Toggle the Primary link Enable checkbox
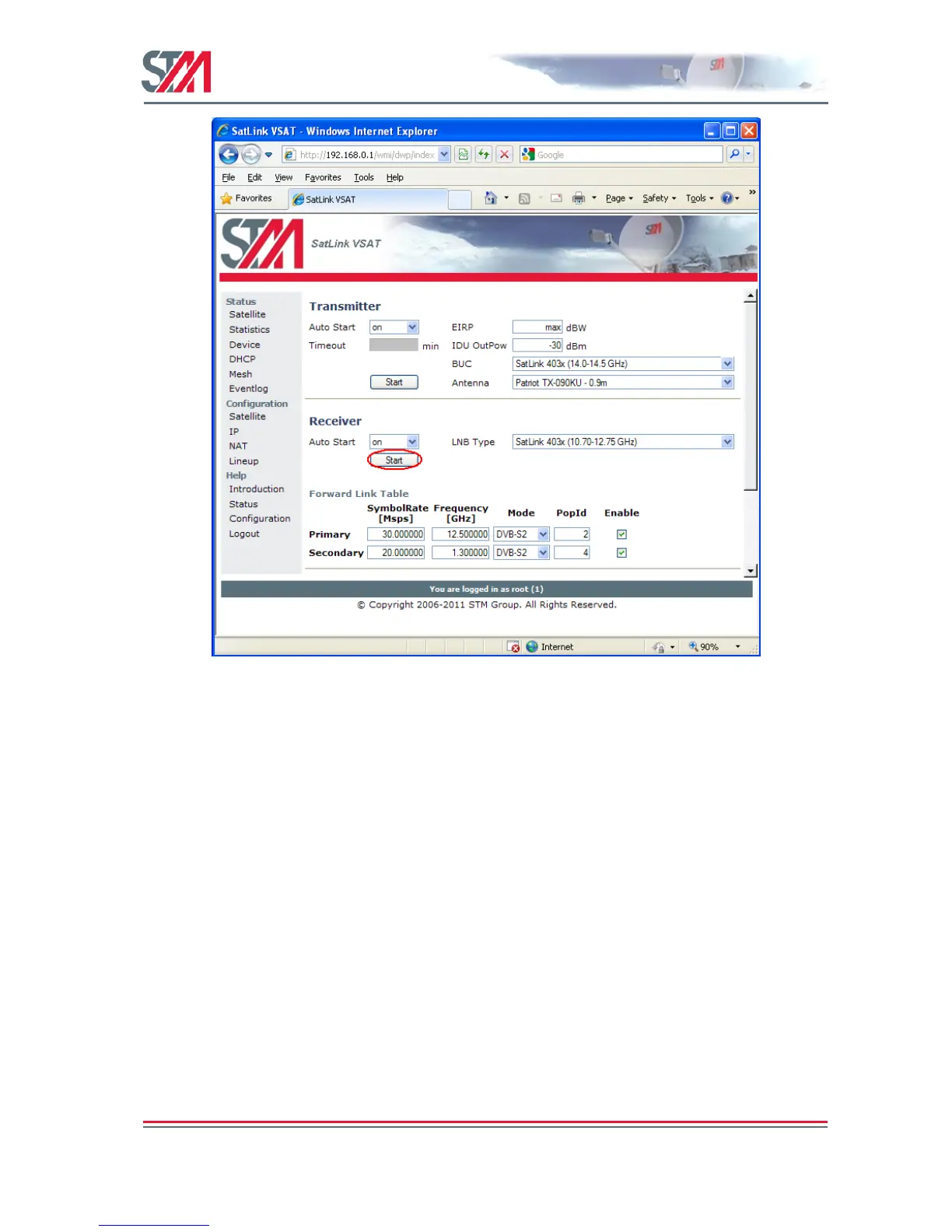Screen dimensions: 952x1232 coord(621,534)
